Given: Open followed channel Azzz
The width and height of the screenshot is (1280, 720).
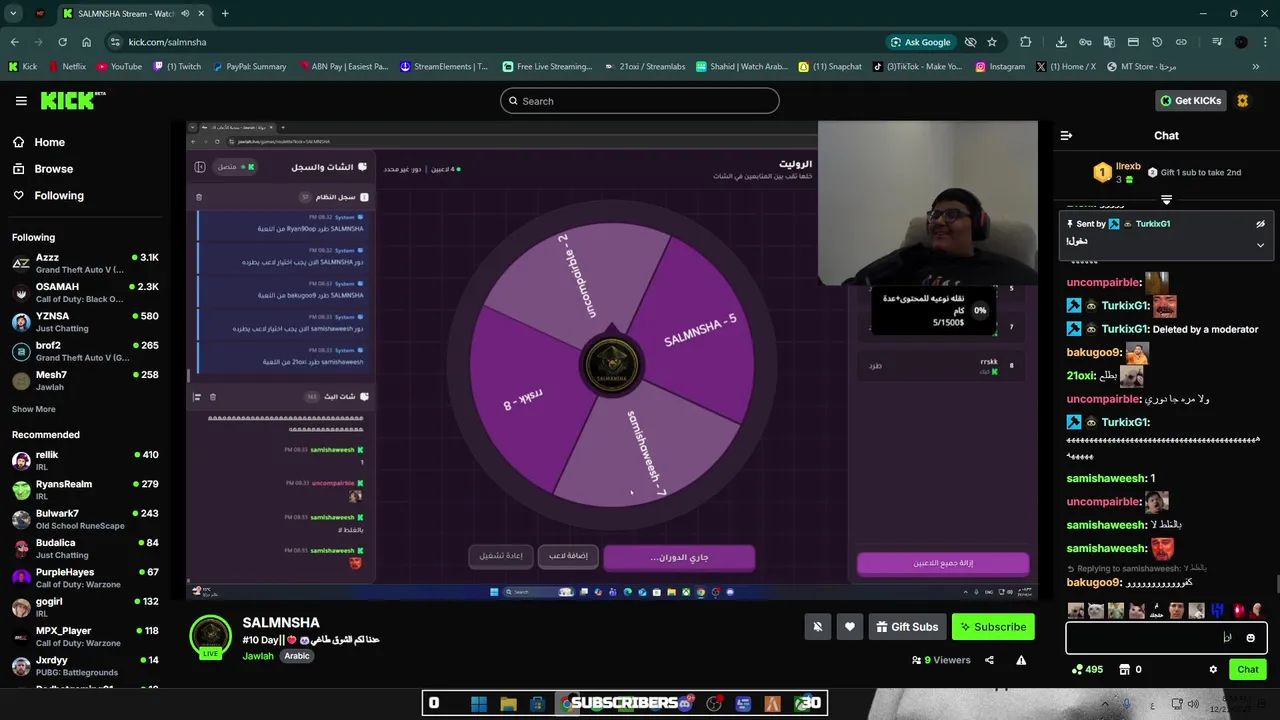Looking at the screenshot, I should coord(86,263).
